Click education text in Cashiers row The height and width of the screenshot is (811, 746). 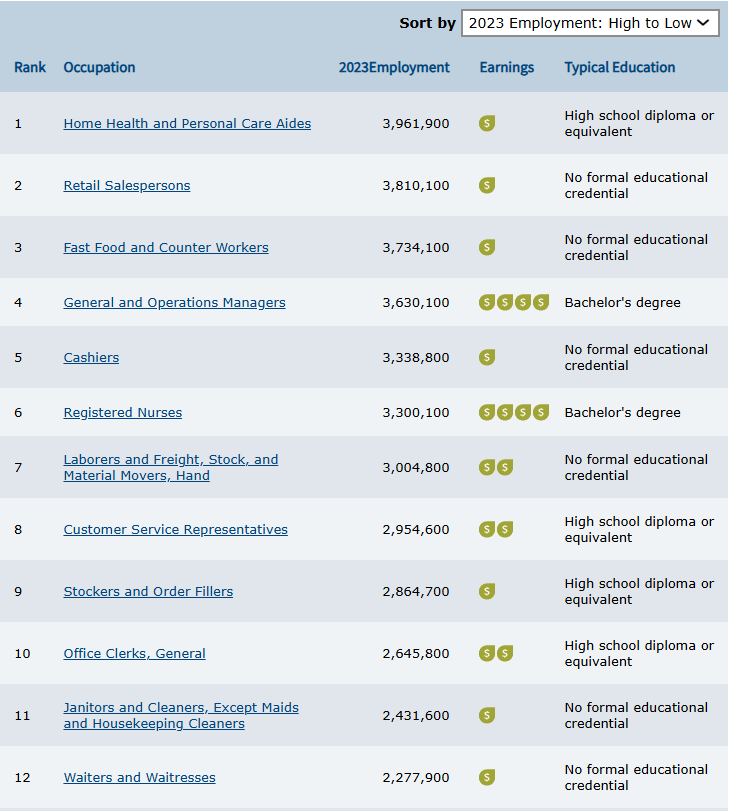[x=636, y=357]
